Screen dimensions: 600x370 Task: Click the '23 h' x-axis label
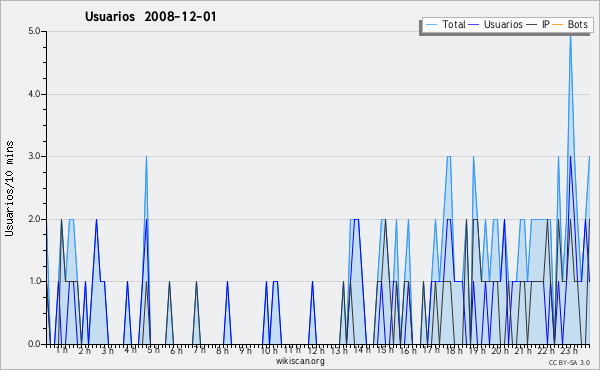(x=569, y=350)
